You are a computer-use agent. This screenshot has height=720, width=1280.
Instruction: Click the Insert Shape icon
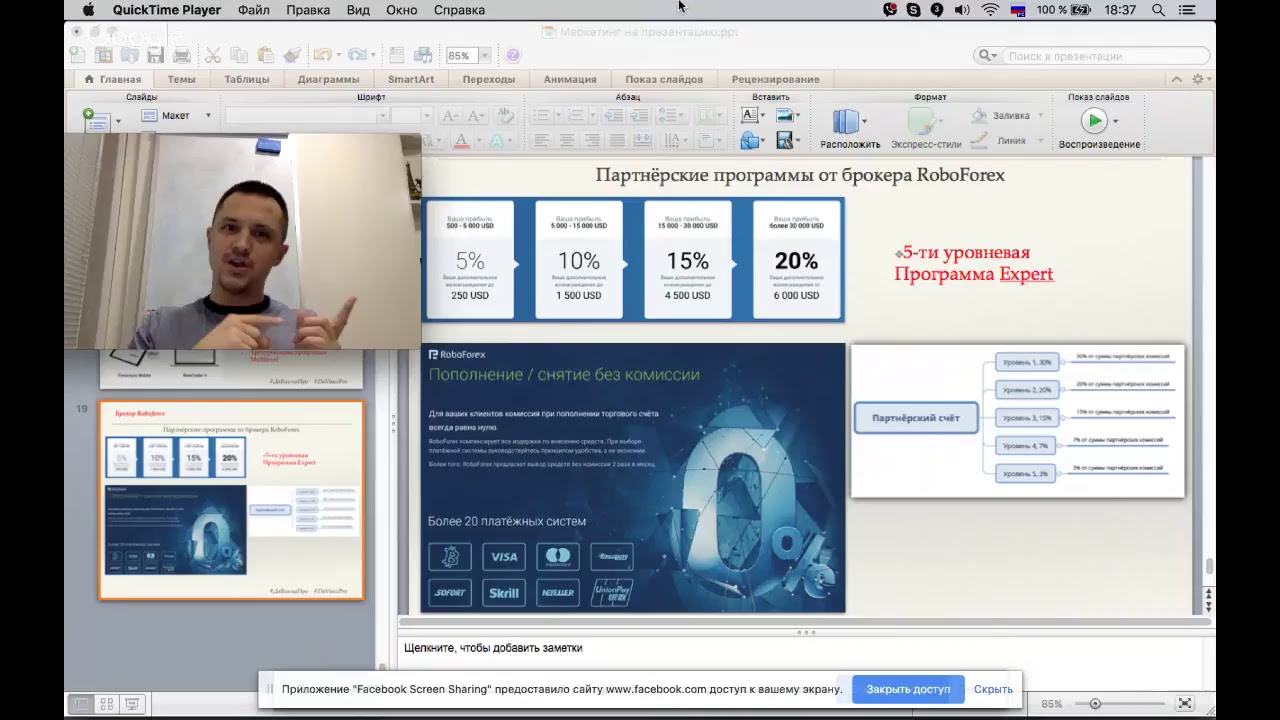(749, 141)
